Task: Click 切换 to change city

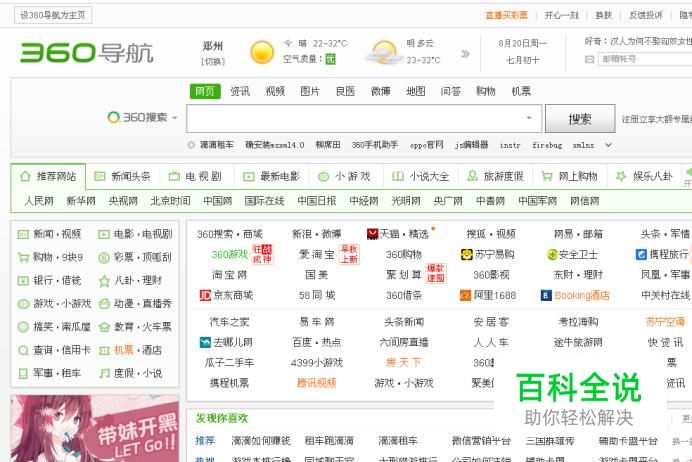Action: pos(213,61)
